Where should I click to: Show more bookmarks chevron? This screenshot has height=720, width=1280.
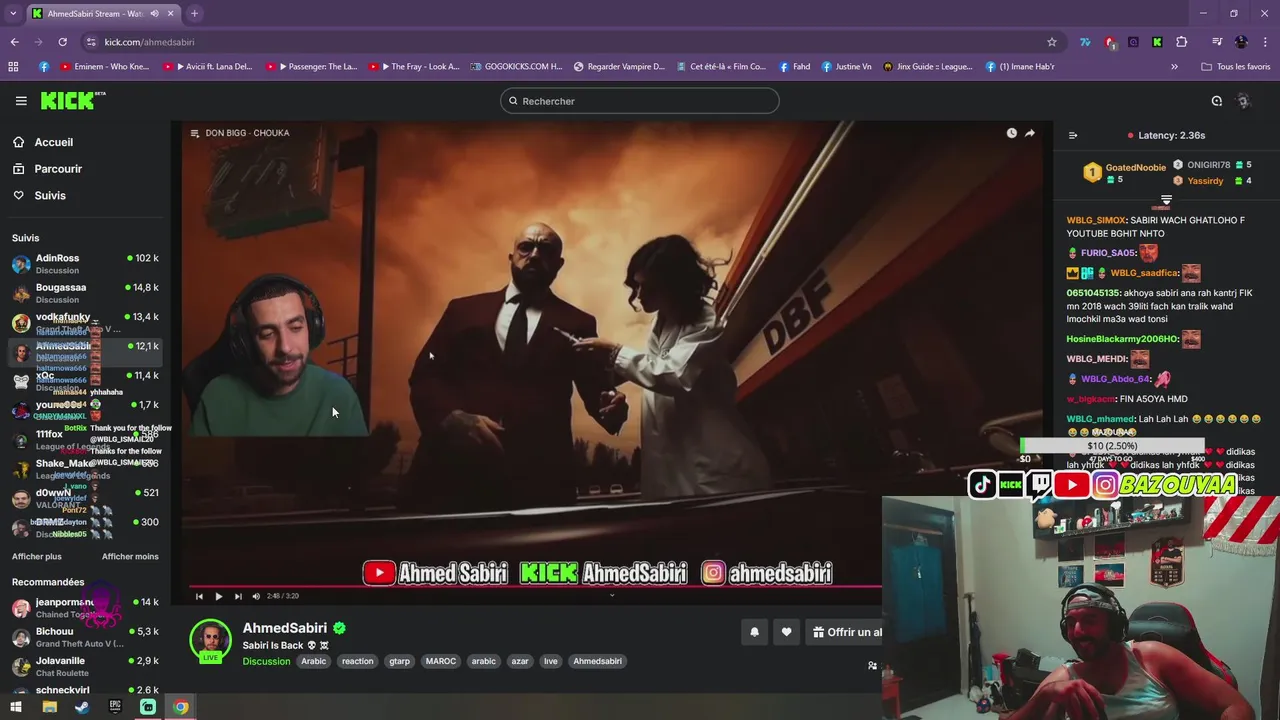[x=1174, y=67]
